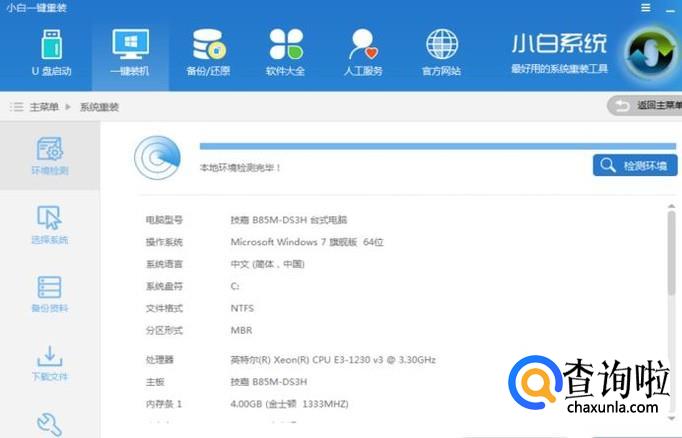Image resolution: width=682 pixels, height=438 pixels.
Task: Click the 主菜单 breadcrumb item
Action: [x=44, y=107]
